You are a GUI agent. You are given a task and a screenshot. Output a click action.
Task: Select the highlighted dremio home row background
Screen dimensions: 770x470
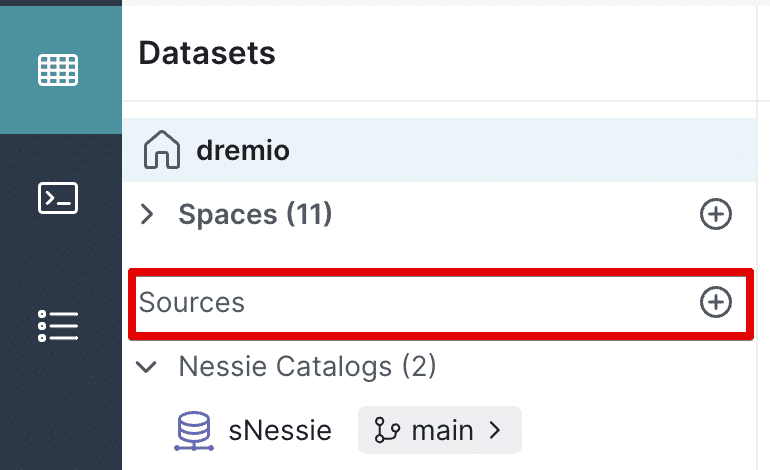click(x=439, y=150)
